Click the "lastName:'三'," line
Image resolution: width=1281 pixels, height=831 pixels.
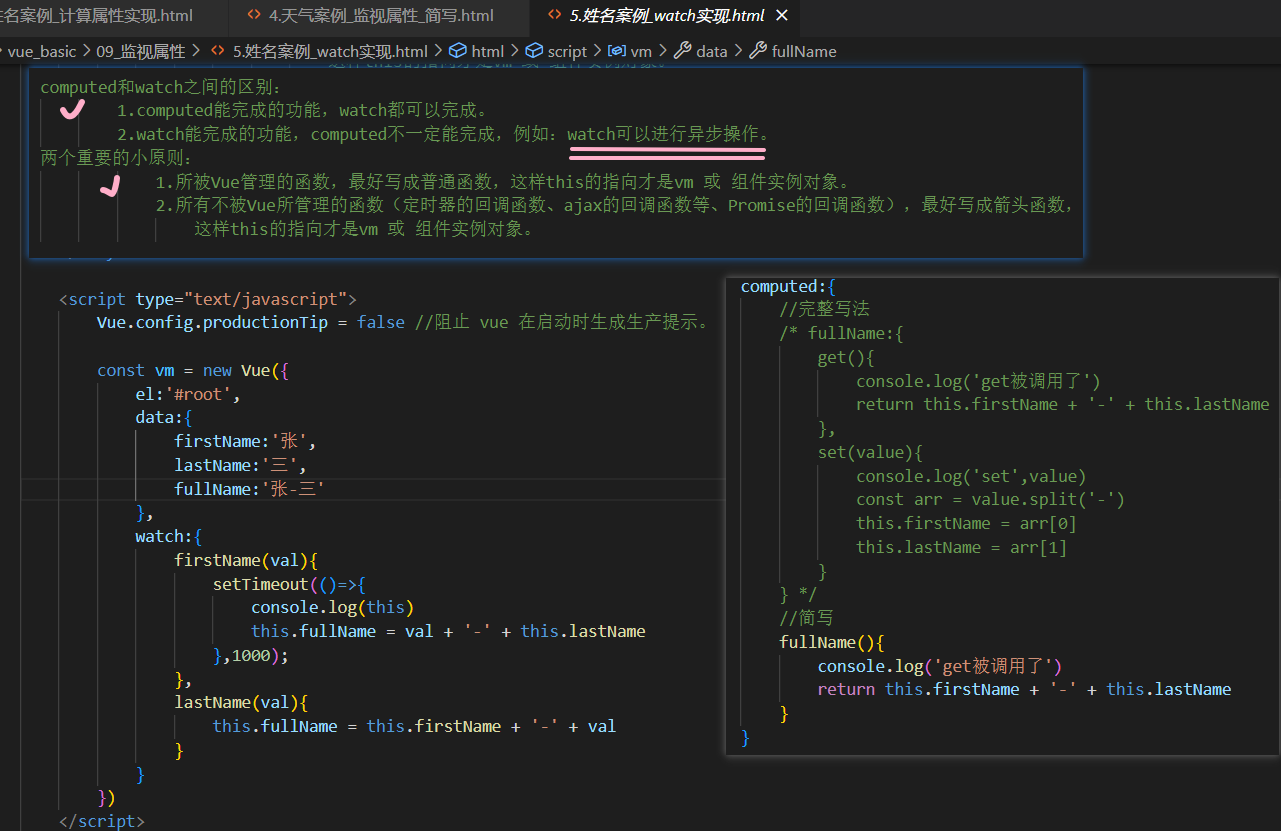coord(241,465)
